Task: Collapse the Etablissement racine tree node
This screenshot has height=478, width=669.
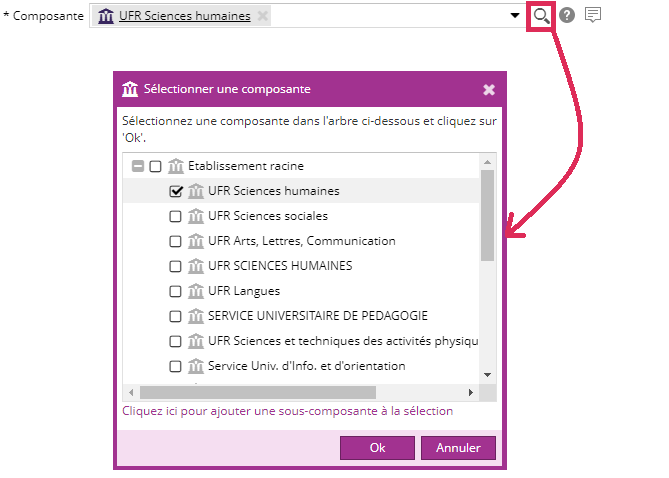Action: 138,166
